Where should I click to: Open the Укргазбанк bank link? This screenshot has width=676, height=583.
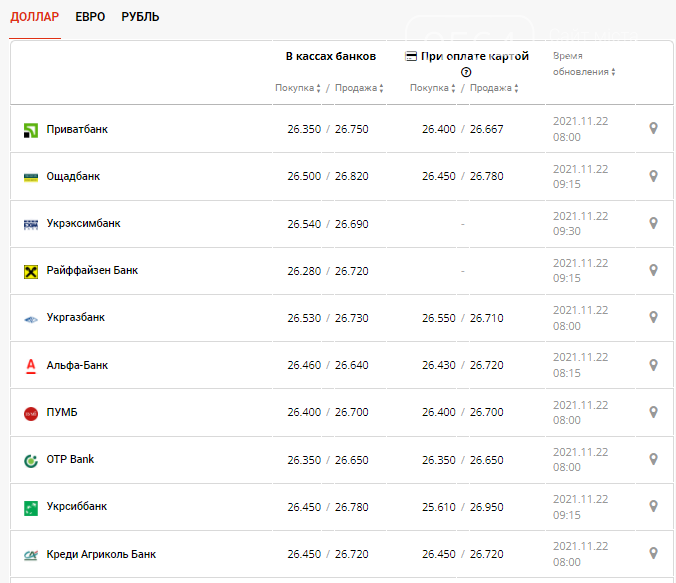coord(76,317)
